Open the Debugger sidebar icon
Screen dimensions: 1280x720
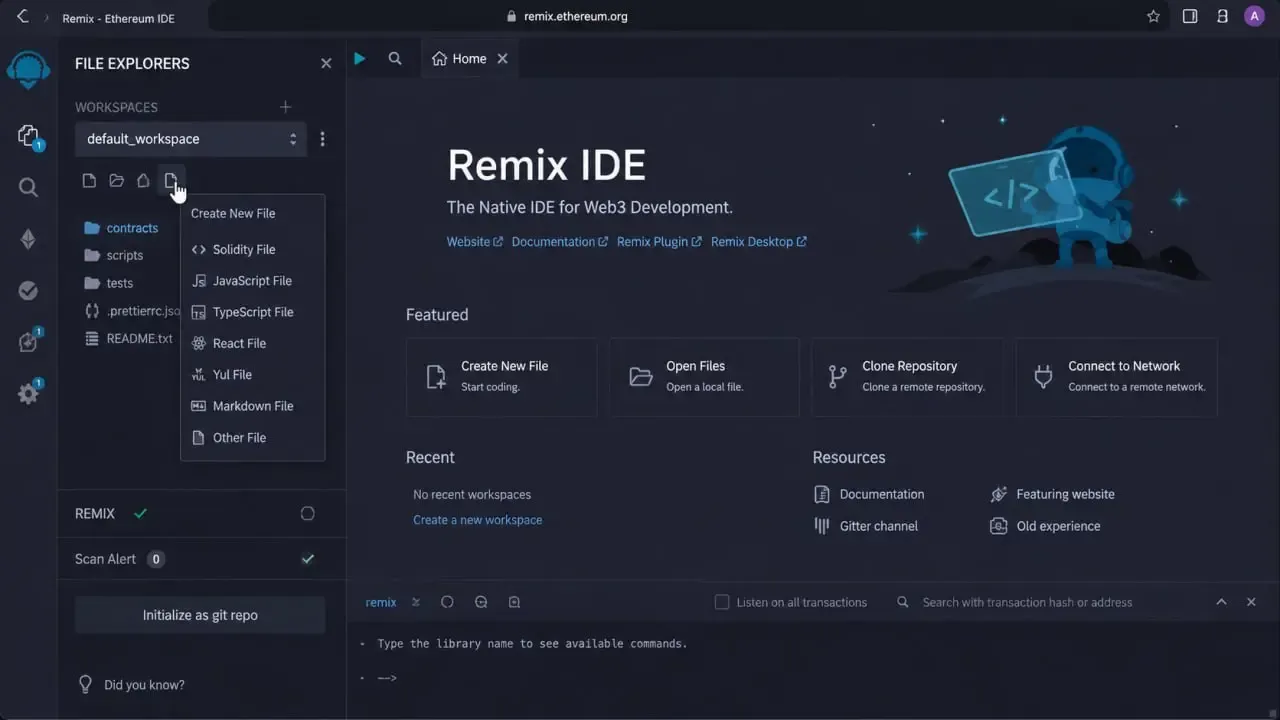coord(28,342)
